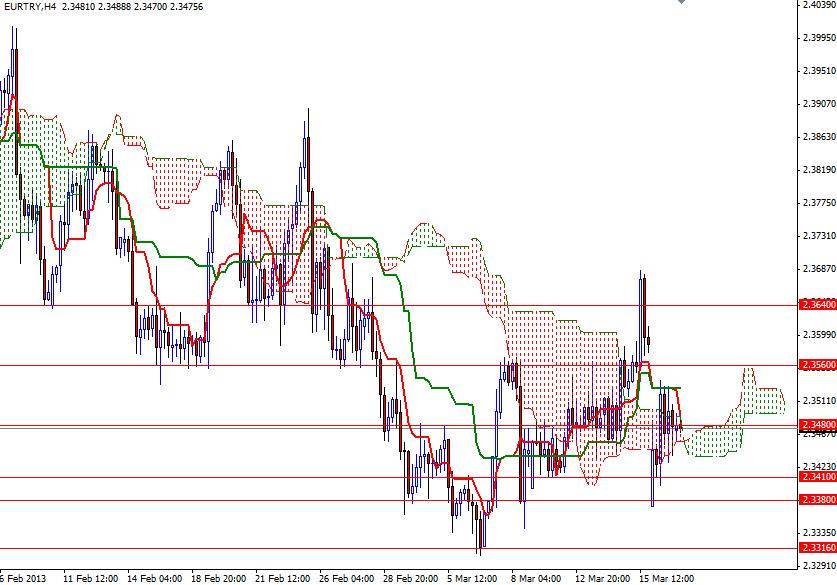Select the tall spike candle near 15 Mar
The height and width of the screenshot is (585, 837).
coord(644,310)
